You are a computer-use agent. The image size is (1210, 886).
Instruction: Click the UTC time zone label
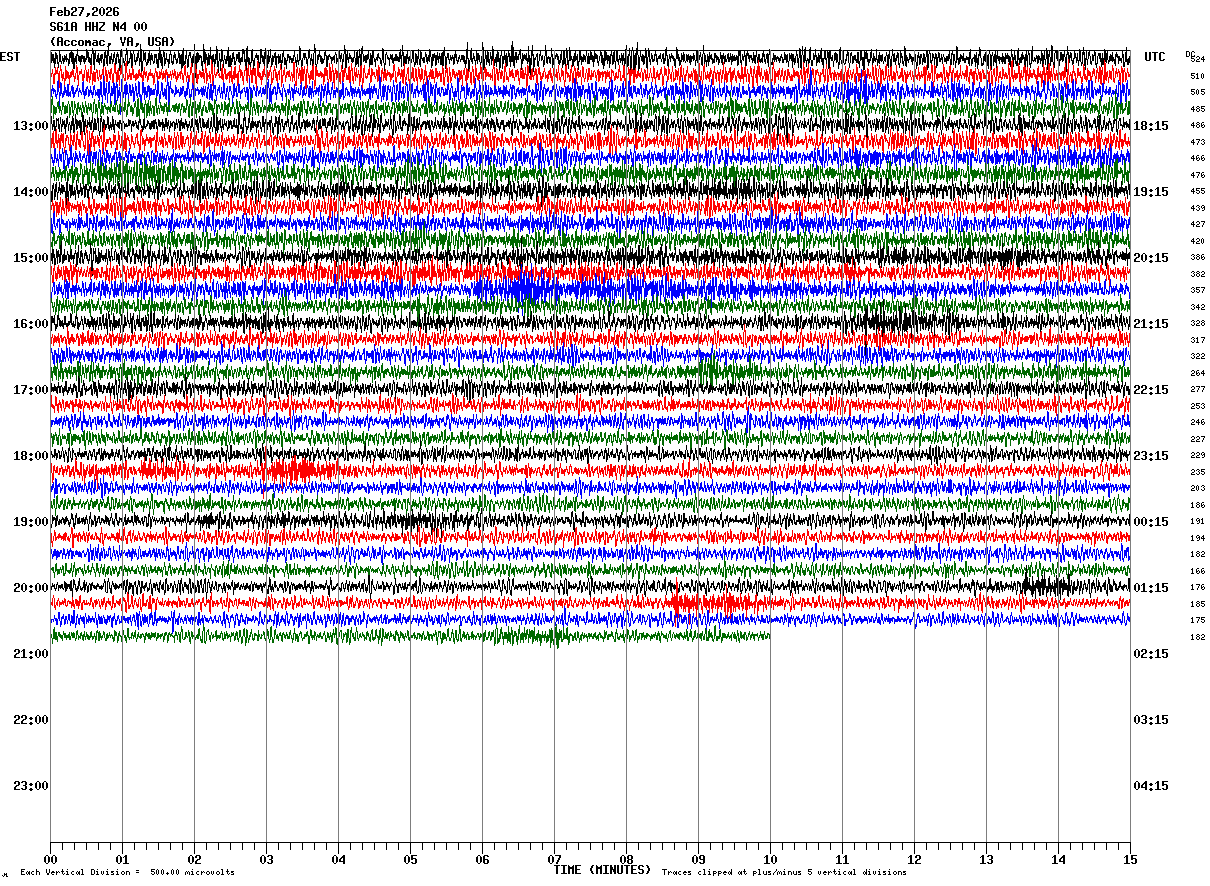pos(1155,57)
